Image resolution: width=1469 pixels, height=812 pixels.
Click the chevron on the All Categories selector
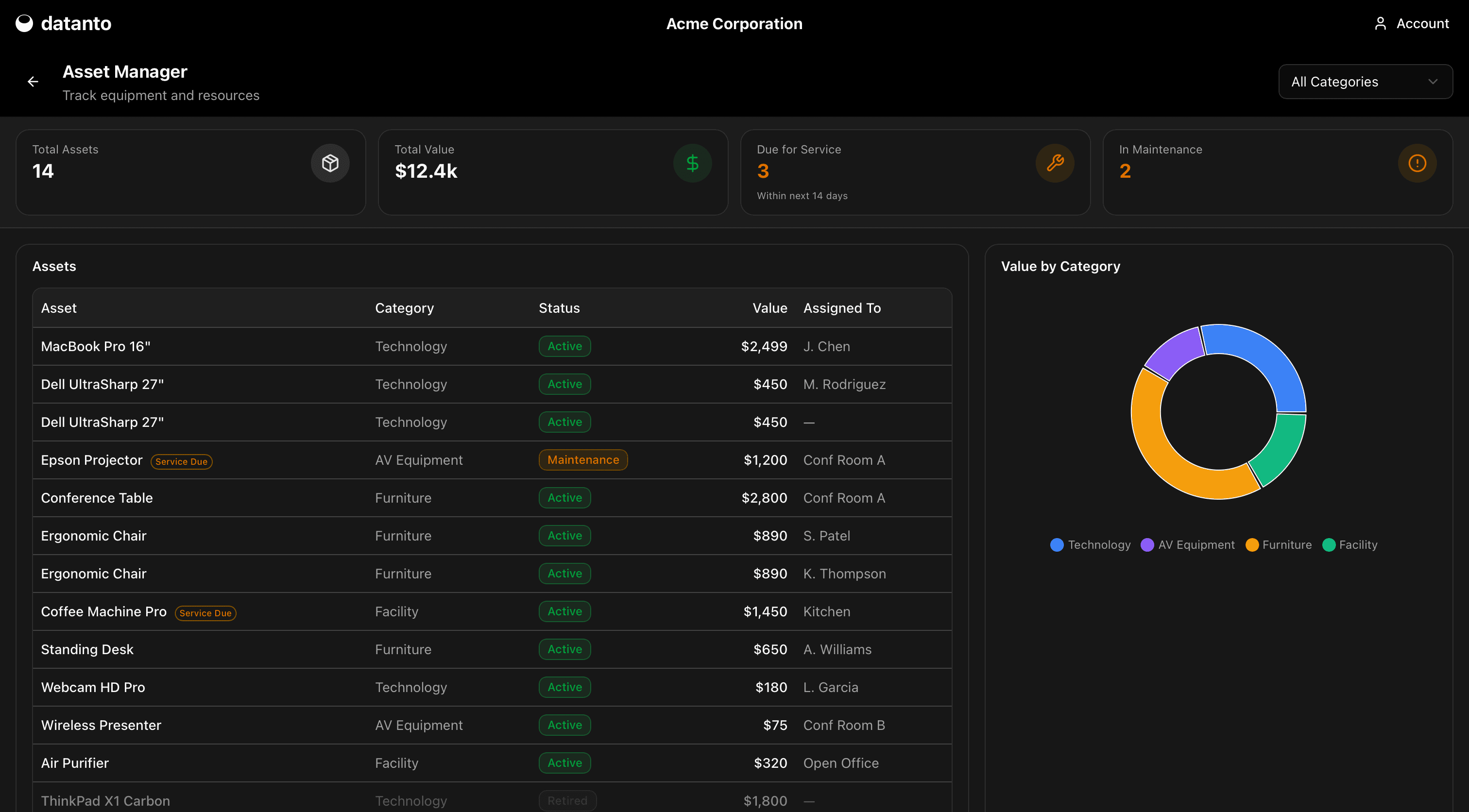[1434, 82]
